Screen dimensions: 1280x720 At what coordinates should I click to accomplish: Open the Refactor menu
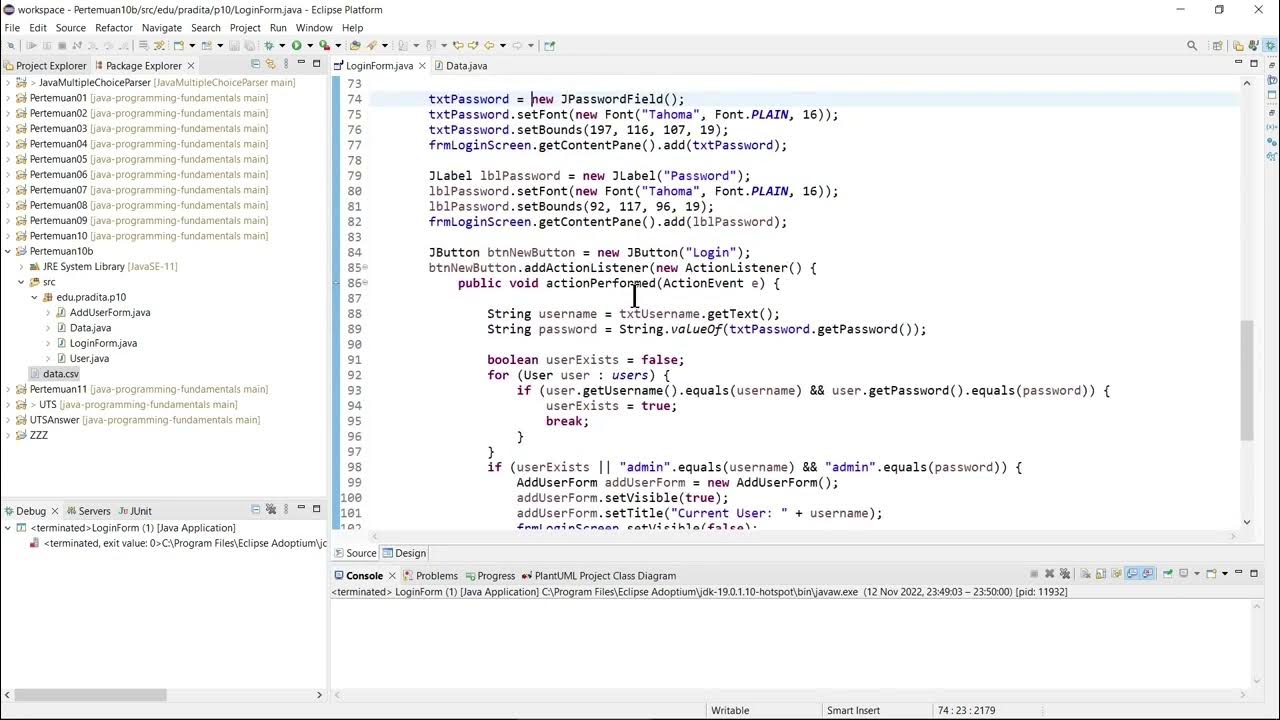coord(114,28)
